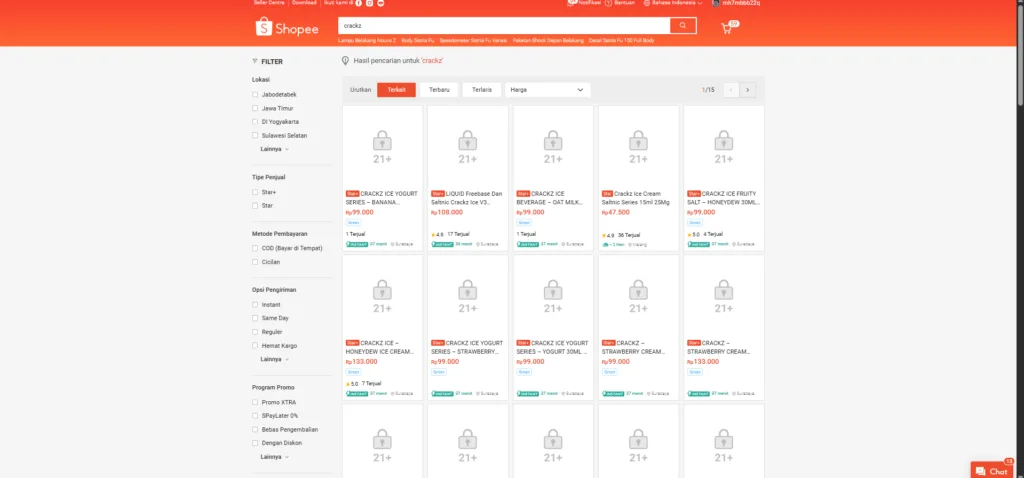This screenshot has width=1024, height=478.
Task: Enable Hemat Kargo shipping filter
Action: tap(255, 345)
